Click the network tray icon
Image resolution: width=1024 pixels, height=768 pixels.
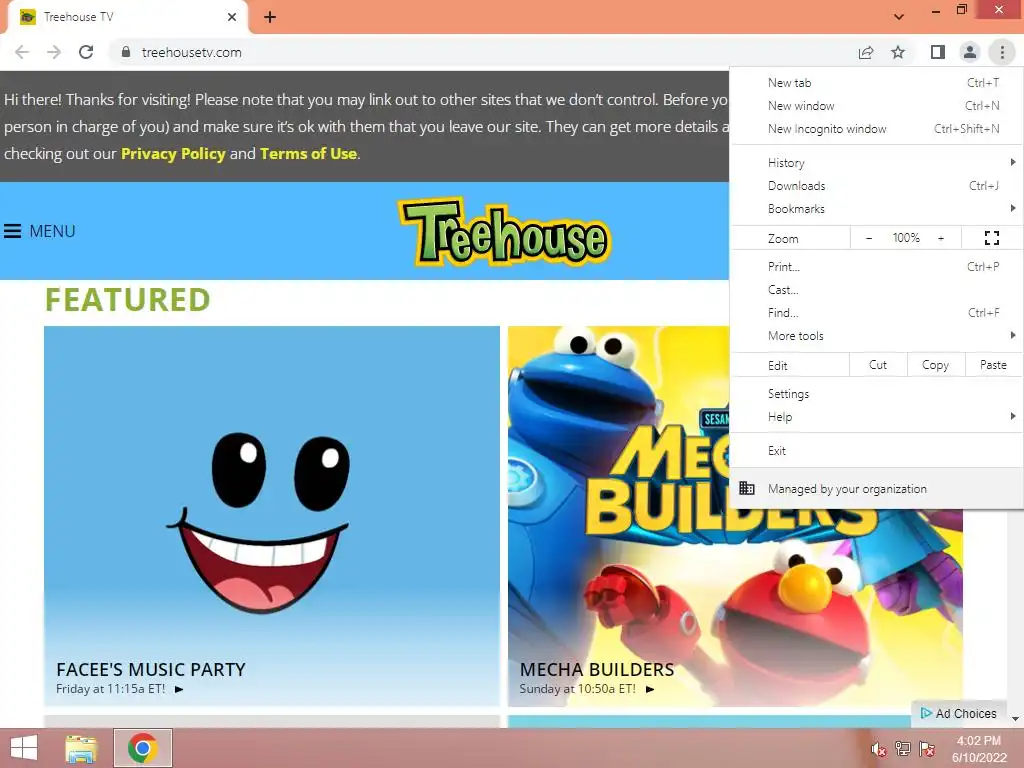(x=903, y=749)
